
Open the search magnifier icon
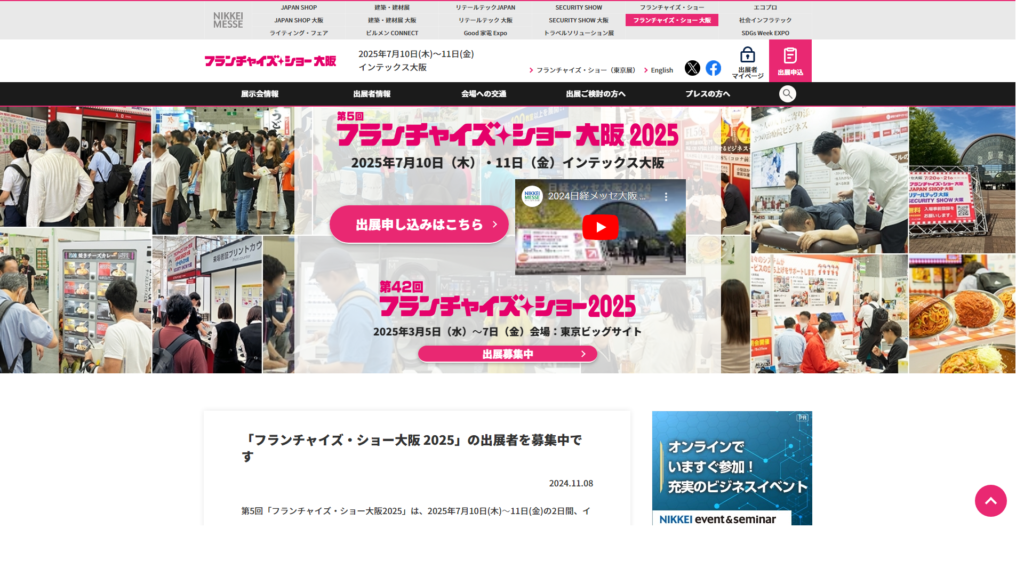point(788,94)
